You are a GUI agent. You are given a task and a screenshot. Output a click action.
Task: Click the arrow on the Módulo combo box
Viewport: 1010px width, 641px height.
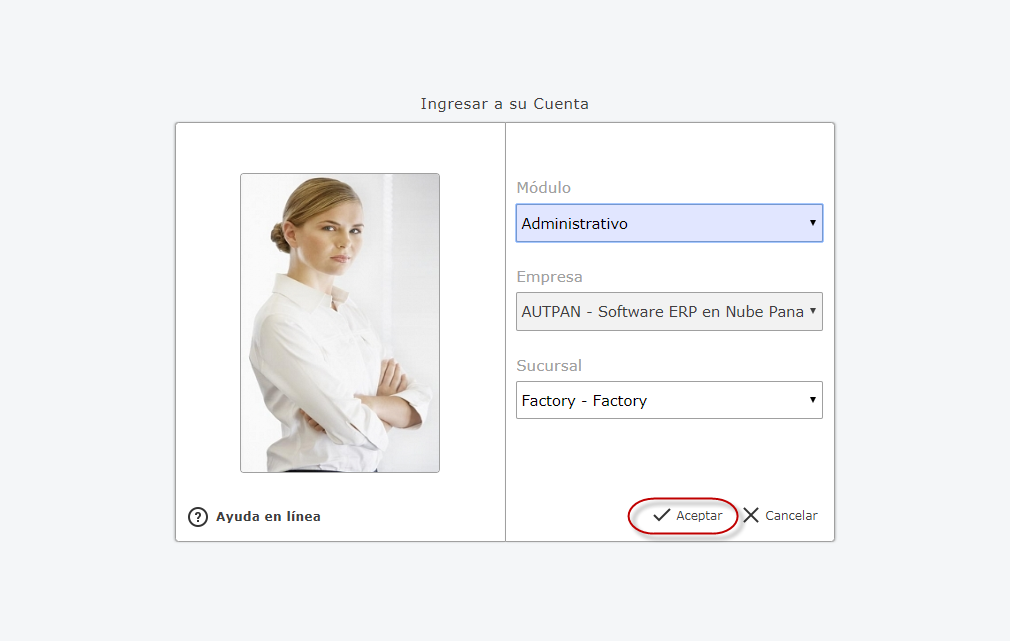tap(813, 223)
